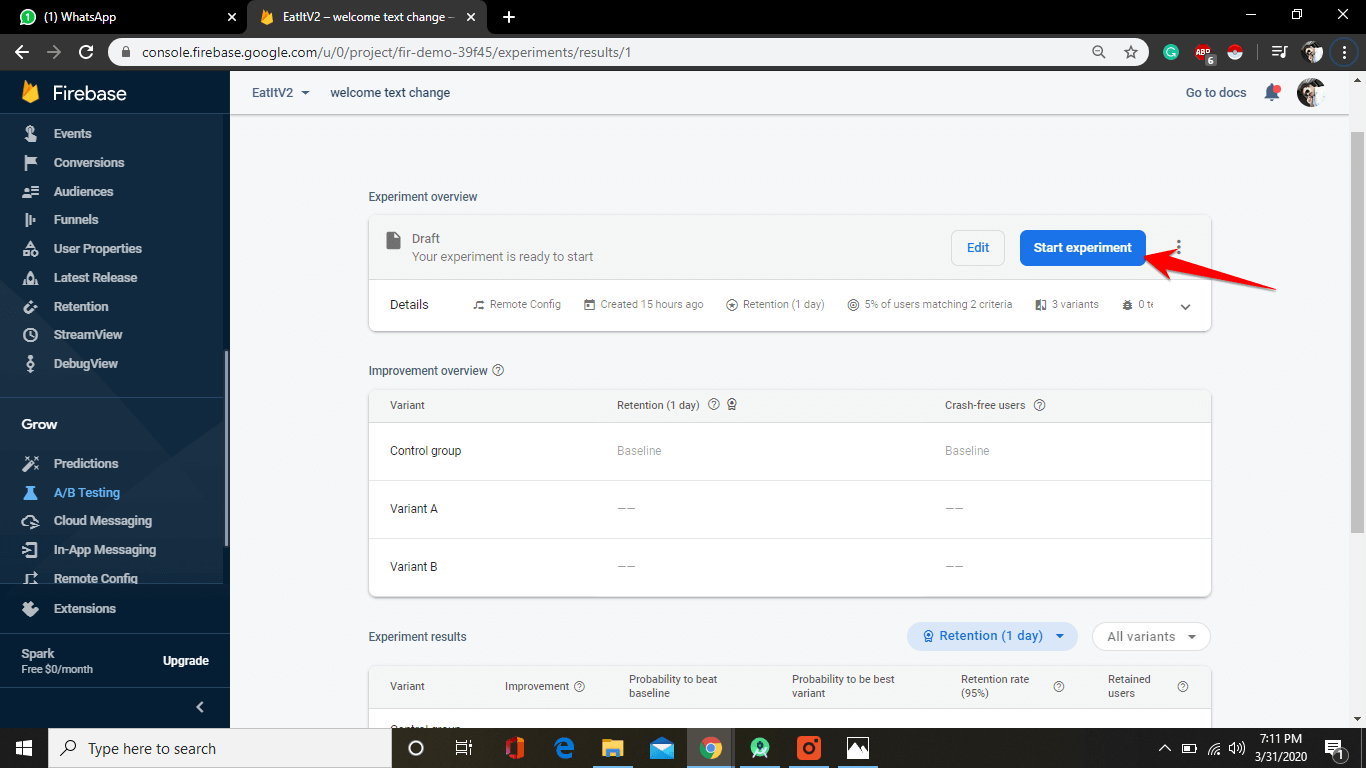
Task: Click the address bar zoom icon
Action: (1099, 52)
